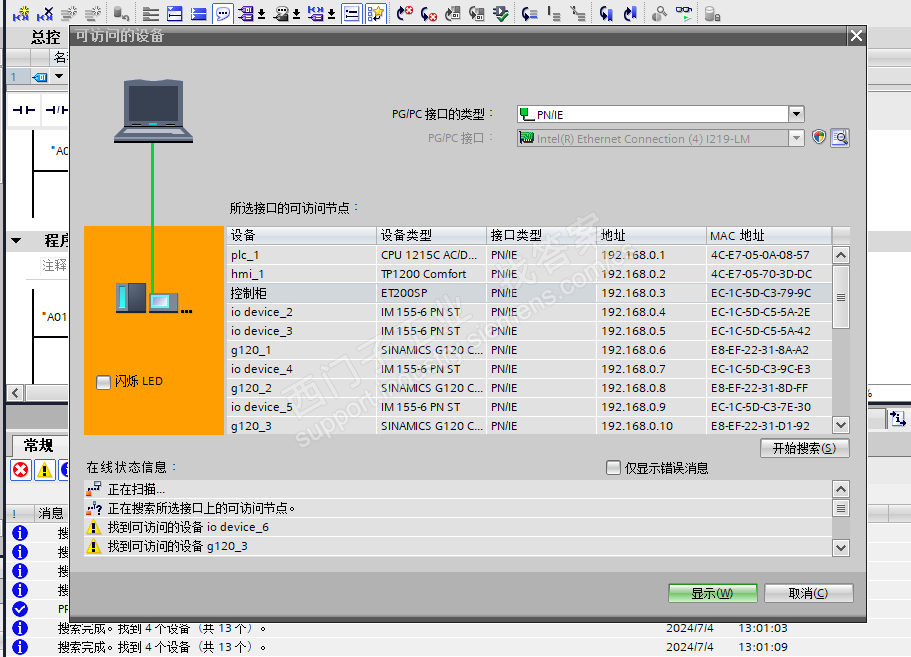The width and height of the screenshot is (911, 657).
Task: Switch to the 总控 tab
Action: [45, 37]
